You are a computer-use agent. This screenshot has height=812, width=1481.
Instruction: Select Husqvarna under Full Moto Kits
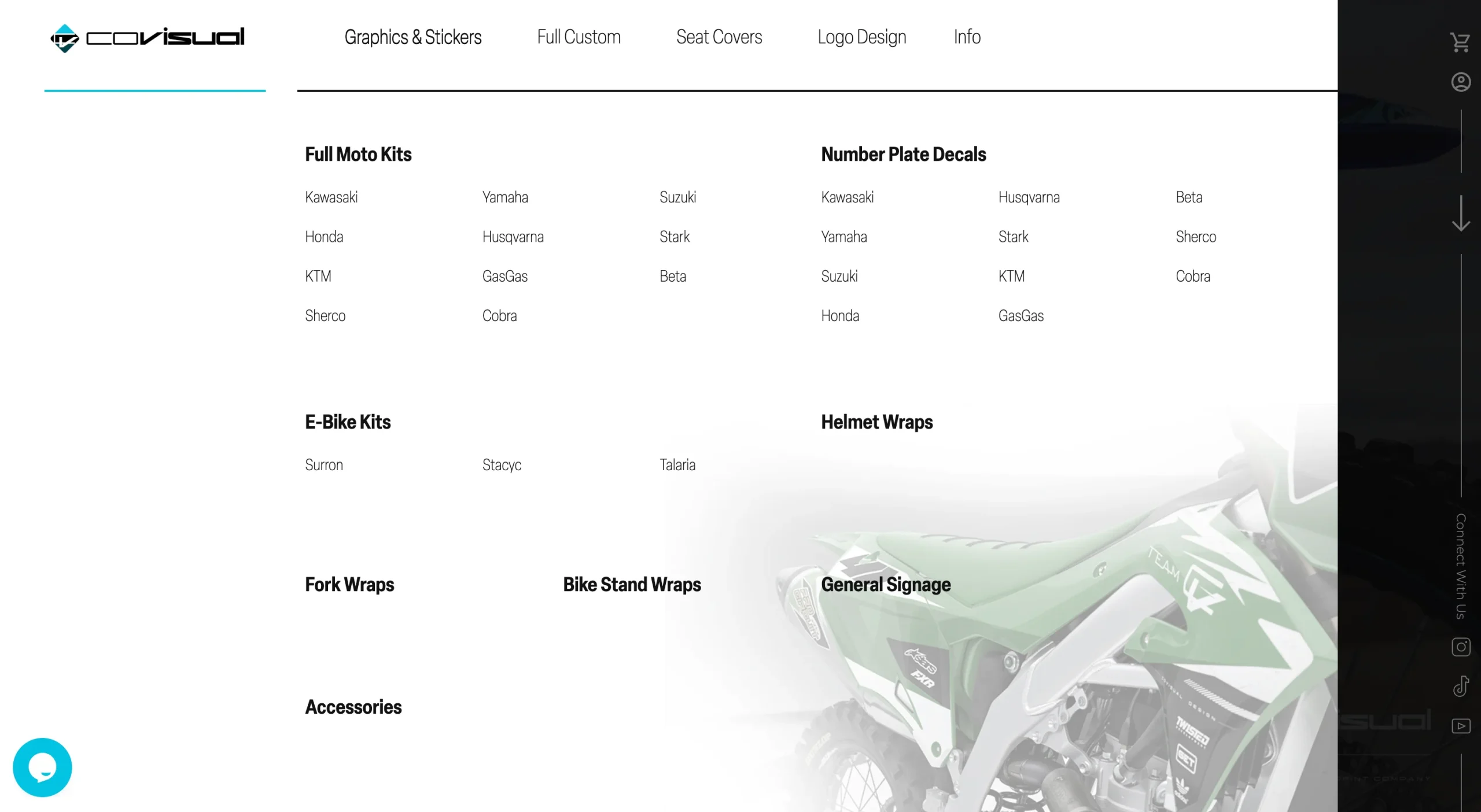513,237
